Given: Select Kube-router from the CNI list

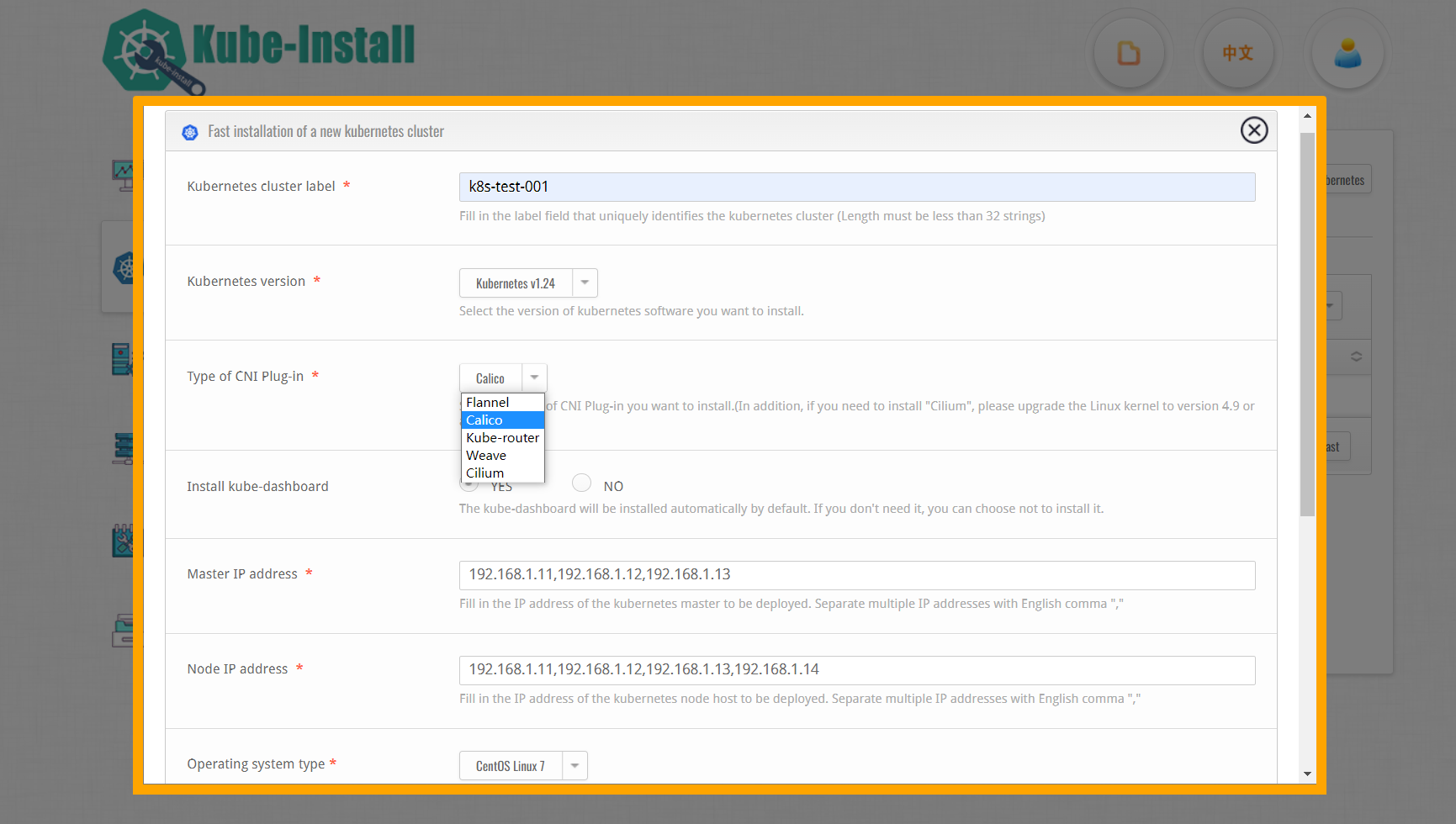Looking at the screenshot, I should tap(503, 438).
